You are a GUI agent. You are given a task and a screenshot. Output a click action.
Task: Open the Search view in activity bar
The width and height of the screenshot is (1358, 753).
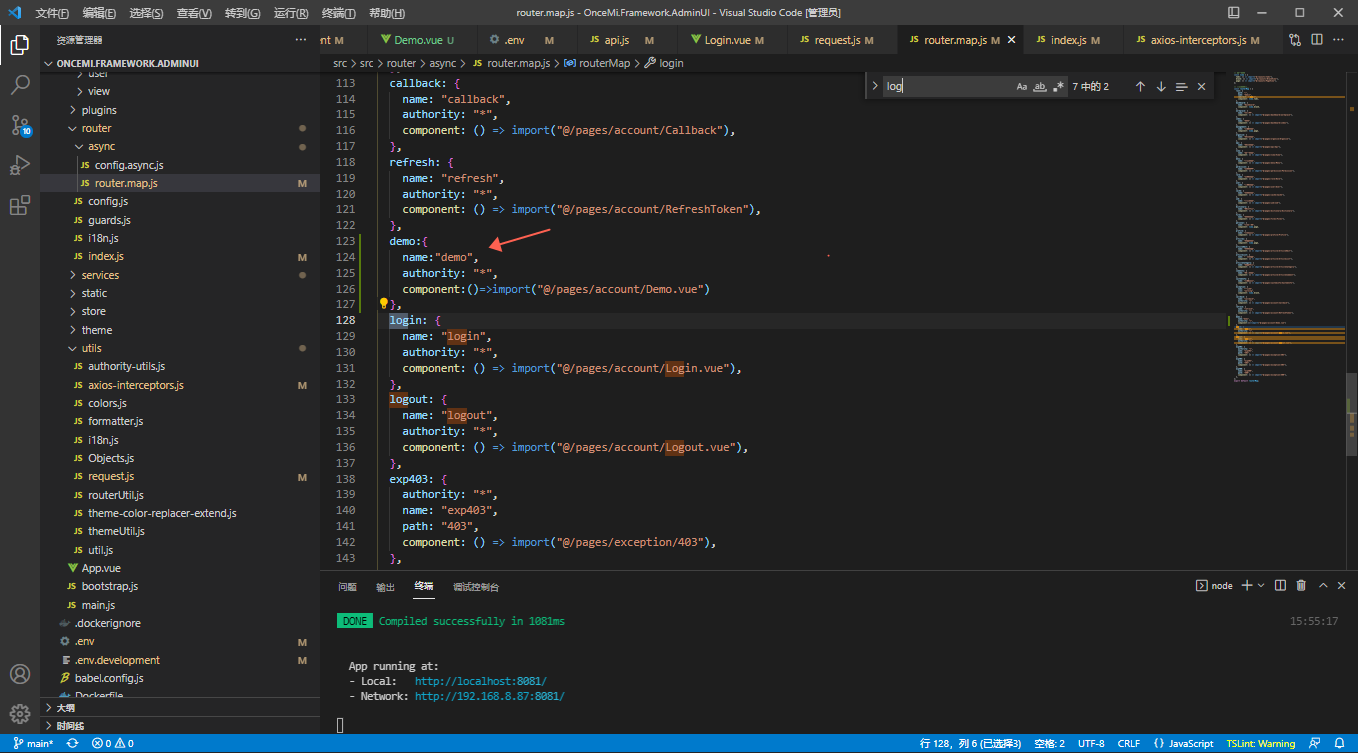point(20,85)
